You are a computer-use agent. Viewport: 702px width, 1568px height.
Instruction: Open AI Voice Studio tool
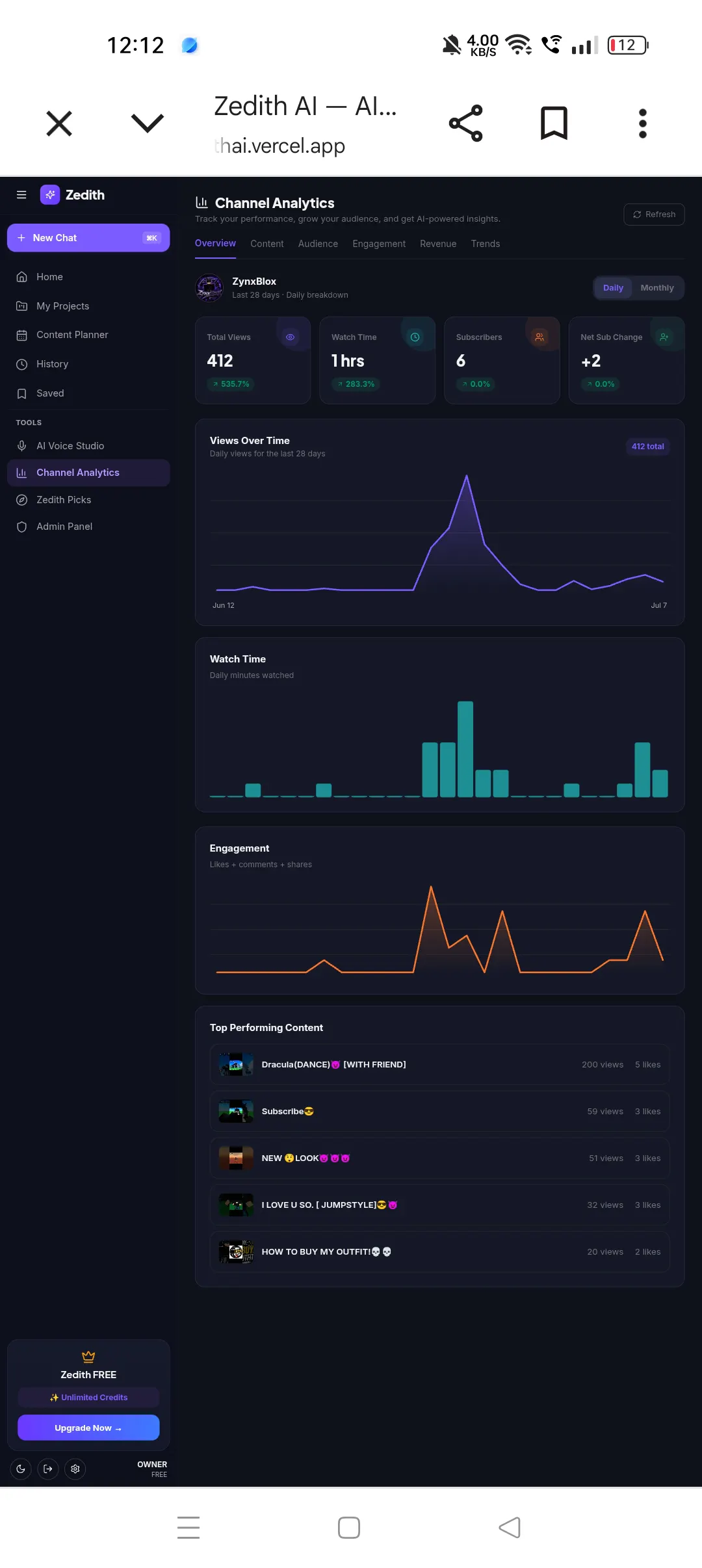click(88, 446)
